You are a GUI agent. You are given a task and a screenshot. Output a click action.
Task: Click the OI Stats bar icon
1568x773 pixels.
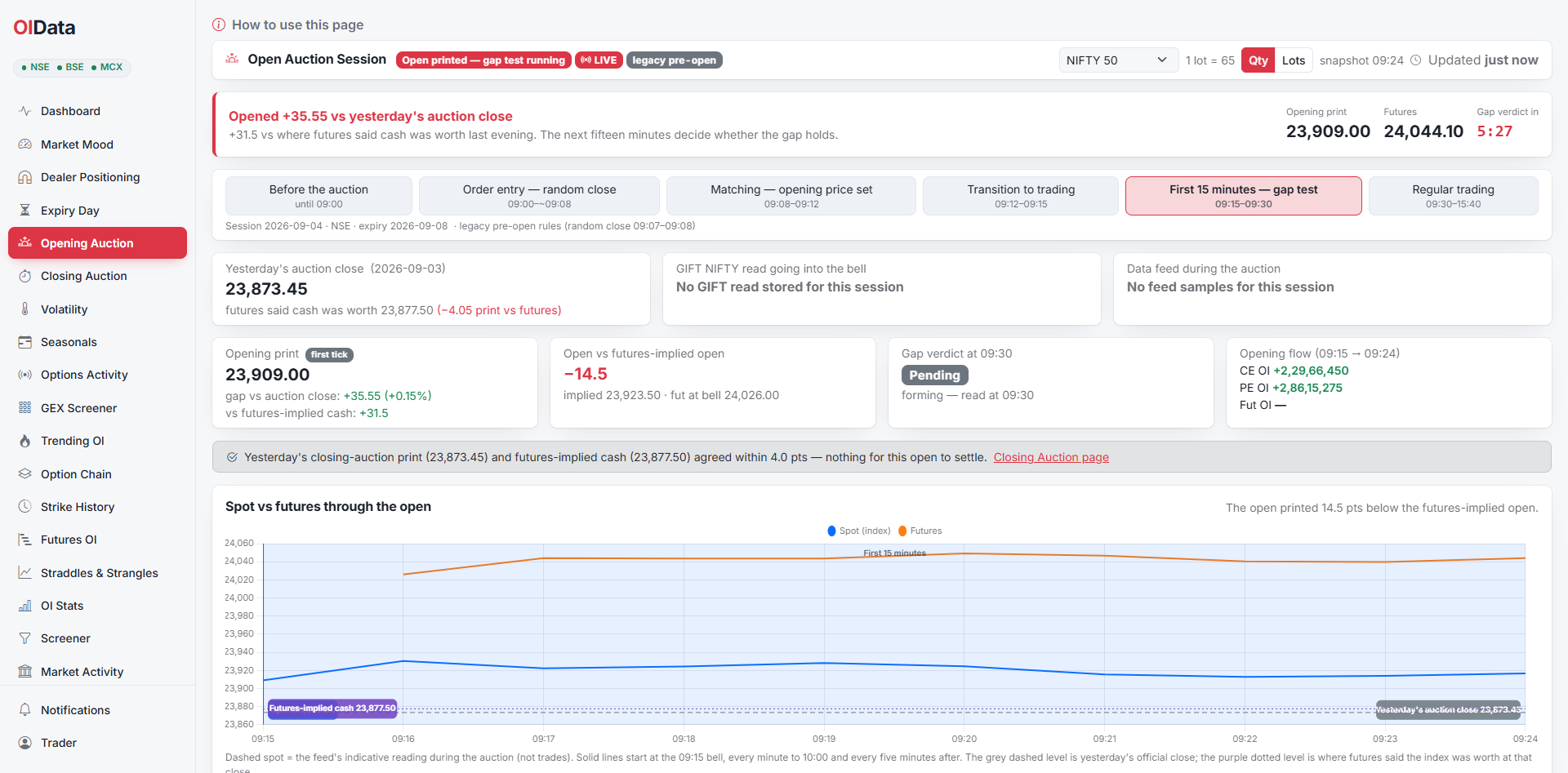point(24,606)
